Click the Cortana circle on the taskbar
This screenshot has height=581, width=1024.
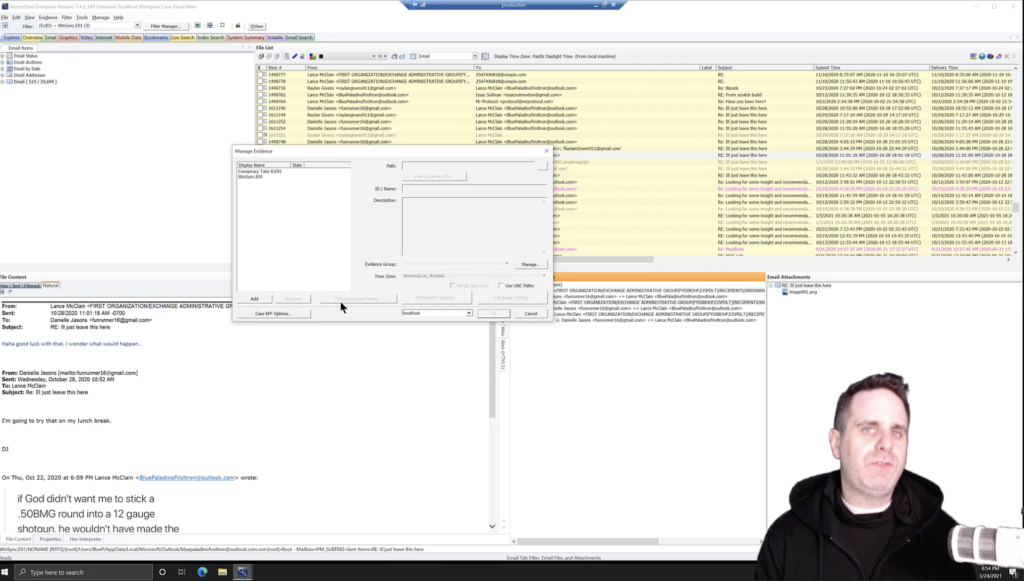(162, 573)
